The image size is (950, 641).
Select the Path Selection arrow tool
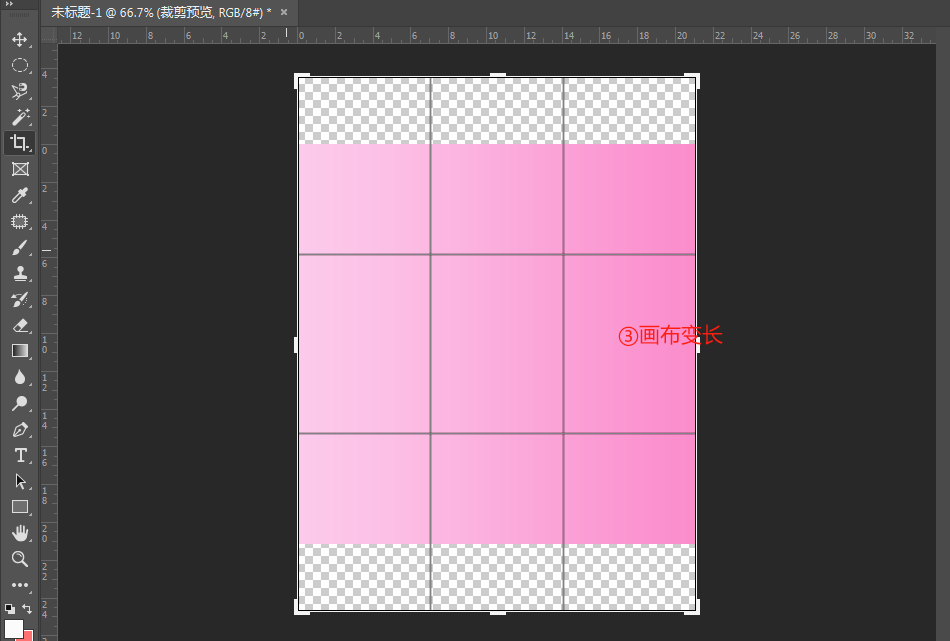(x=19, y=481)
